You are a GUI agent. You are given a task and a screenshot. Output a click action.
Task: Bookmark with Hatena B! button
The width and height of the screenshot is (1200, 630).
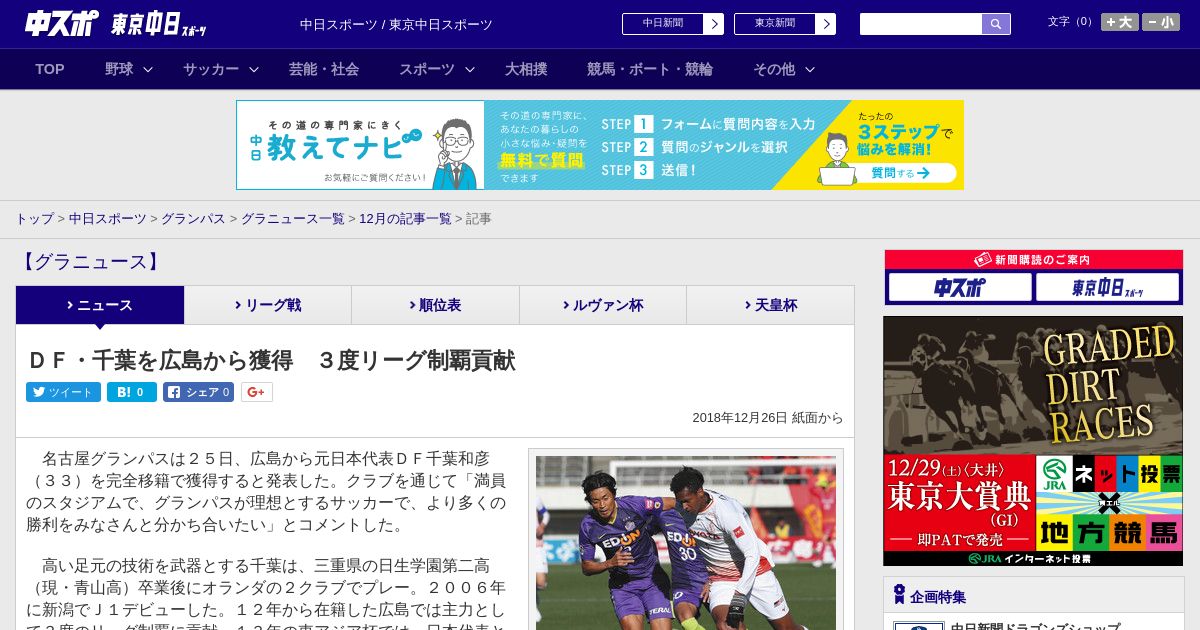click(x=132, y=392)
